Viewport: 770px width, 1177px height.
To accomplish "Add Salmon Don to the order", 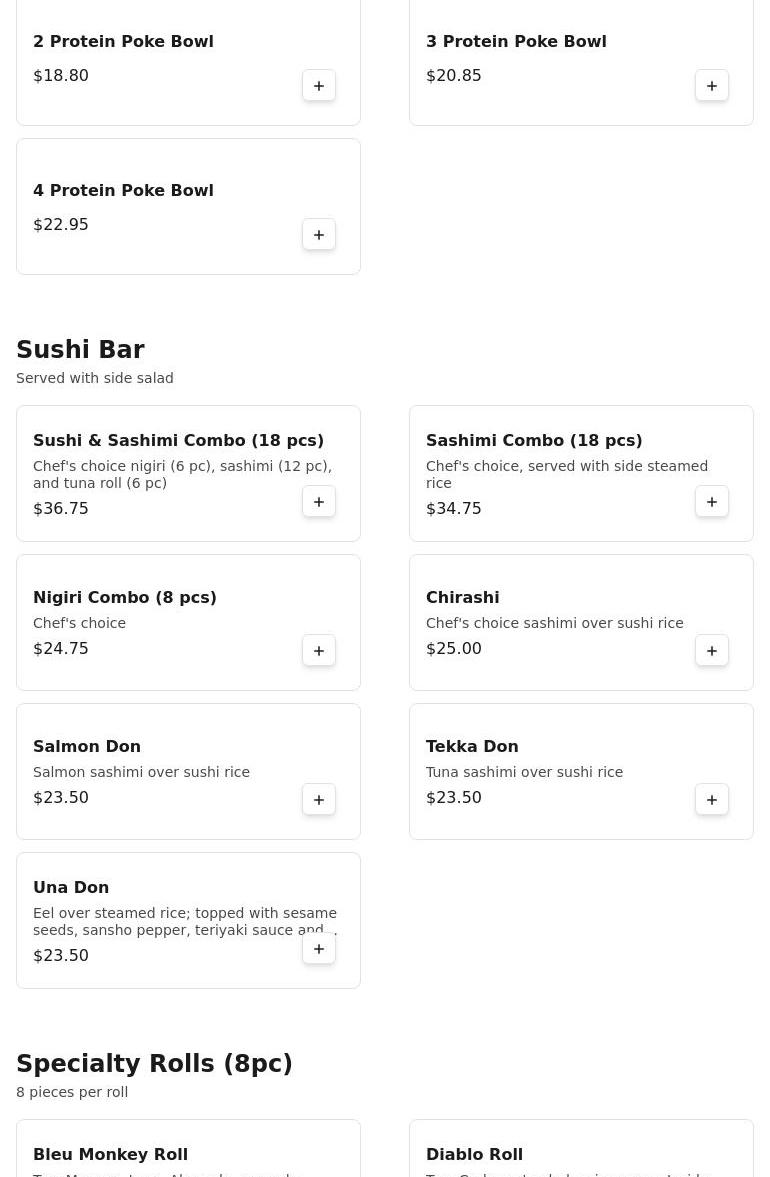I will 319,800.
